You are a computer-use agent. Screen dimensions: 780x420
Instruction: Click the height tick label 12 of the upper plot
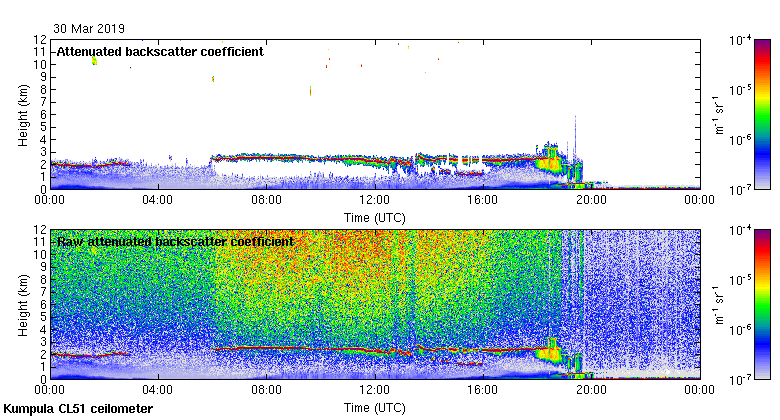pos(40,39)
